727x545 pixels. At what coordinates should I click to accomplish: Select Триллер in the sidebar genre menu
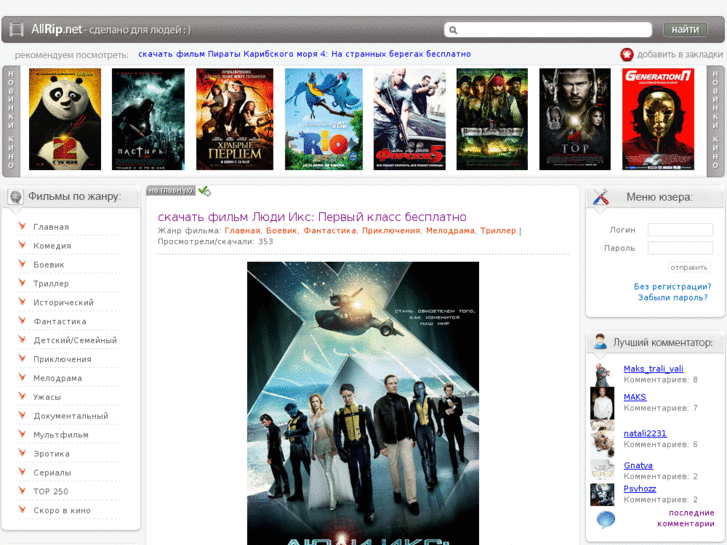pyautogui.click(x=51, y=284)
